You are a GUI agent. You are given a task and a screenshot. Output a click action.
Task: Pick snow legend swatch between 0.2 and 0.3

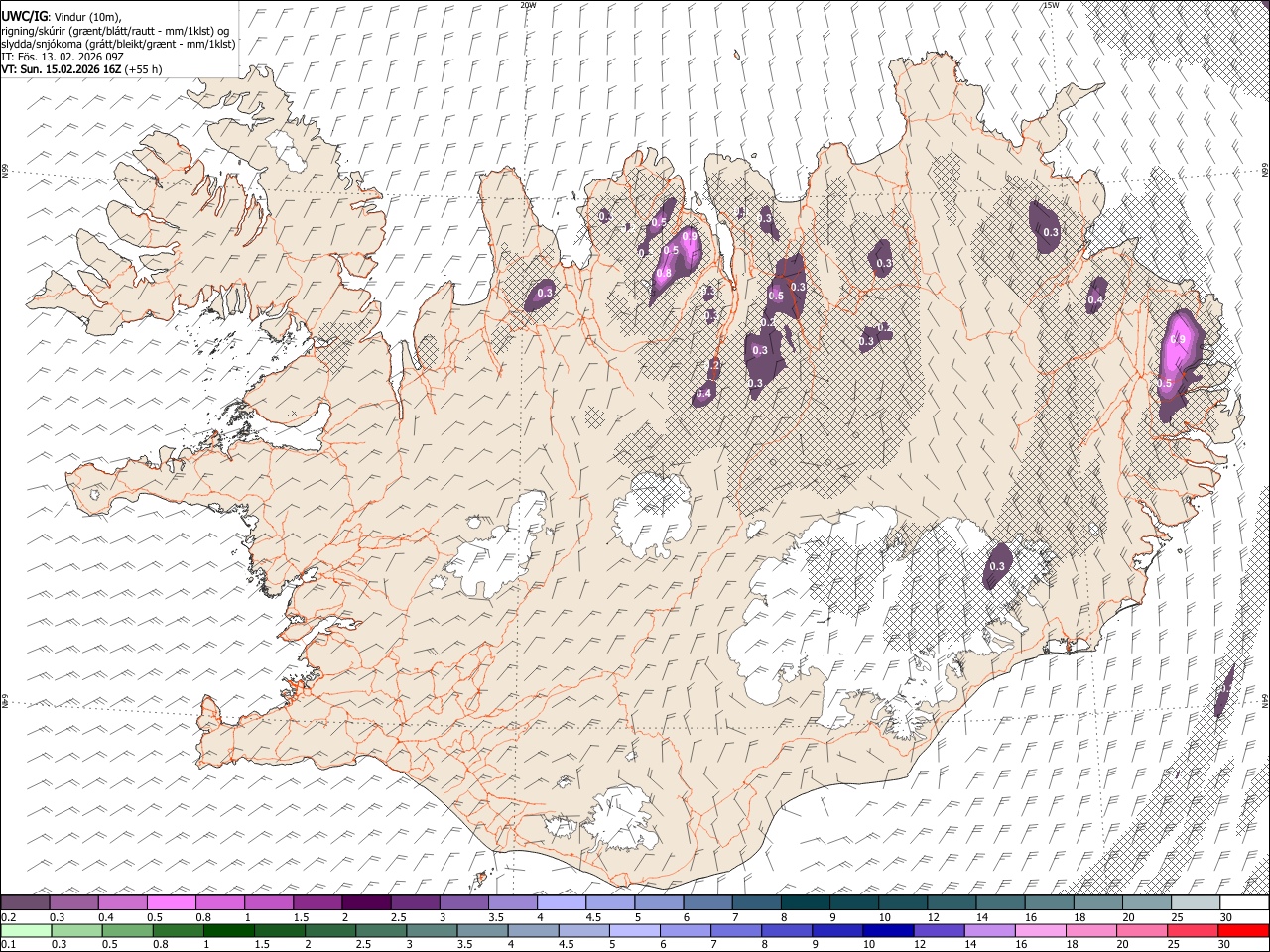25,903
